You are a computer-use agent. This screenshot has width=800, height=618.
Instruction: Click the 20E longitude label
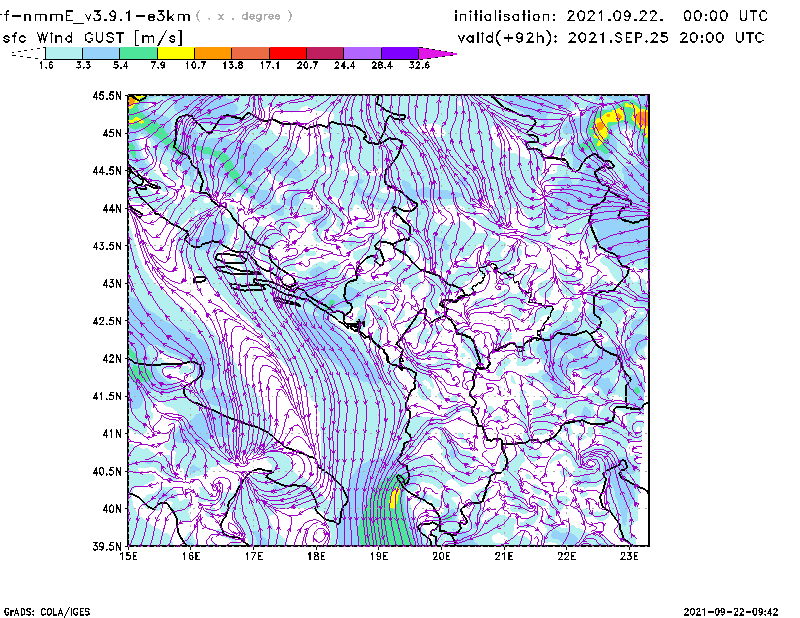pyautogui.click(x=441, y=556)
